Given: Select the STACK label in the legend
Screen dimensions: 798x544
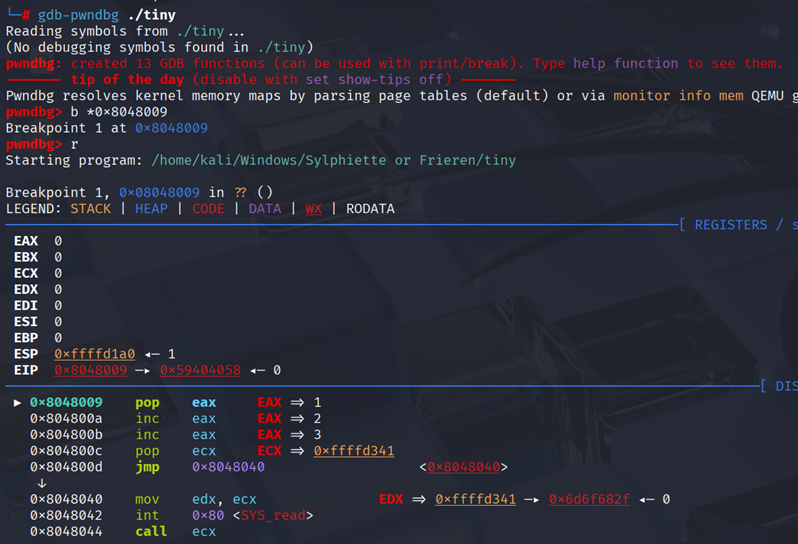Looking at the screenshot, I should tap(91, 209).
